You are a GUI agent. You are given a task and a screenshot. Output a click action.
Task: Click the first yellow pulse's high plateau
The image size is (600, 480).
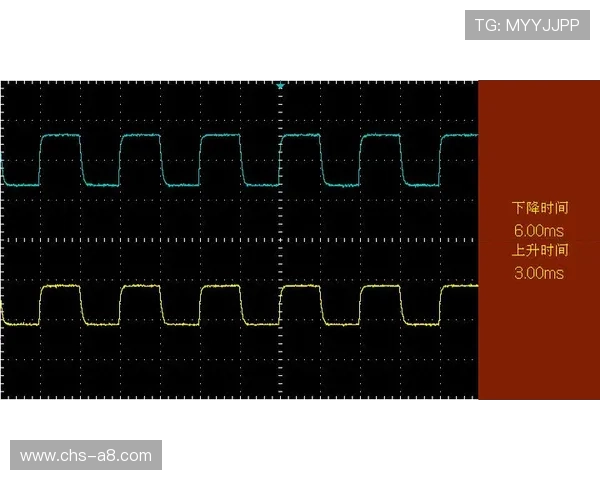[x=59, y=287]
